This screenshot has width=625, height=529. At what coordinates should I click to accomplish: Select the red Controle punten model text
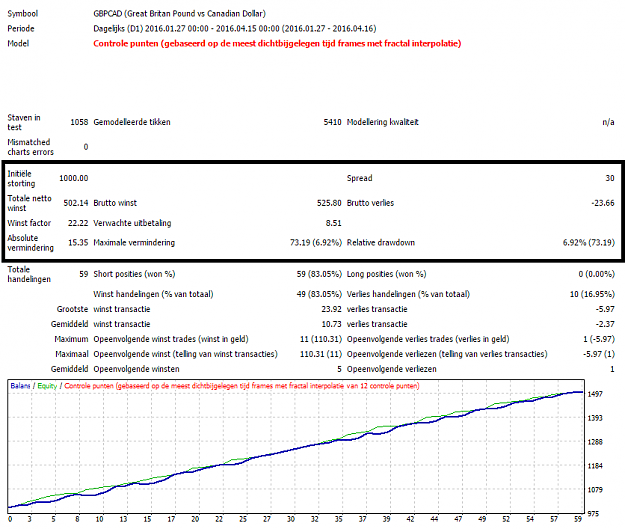[x=277, y=43]
